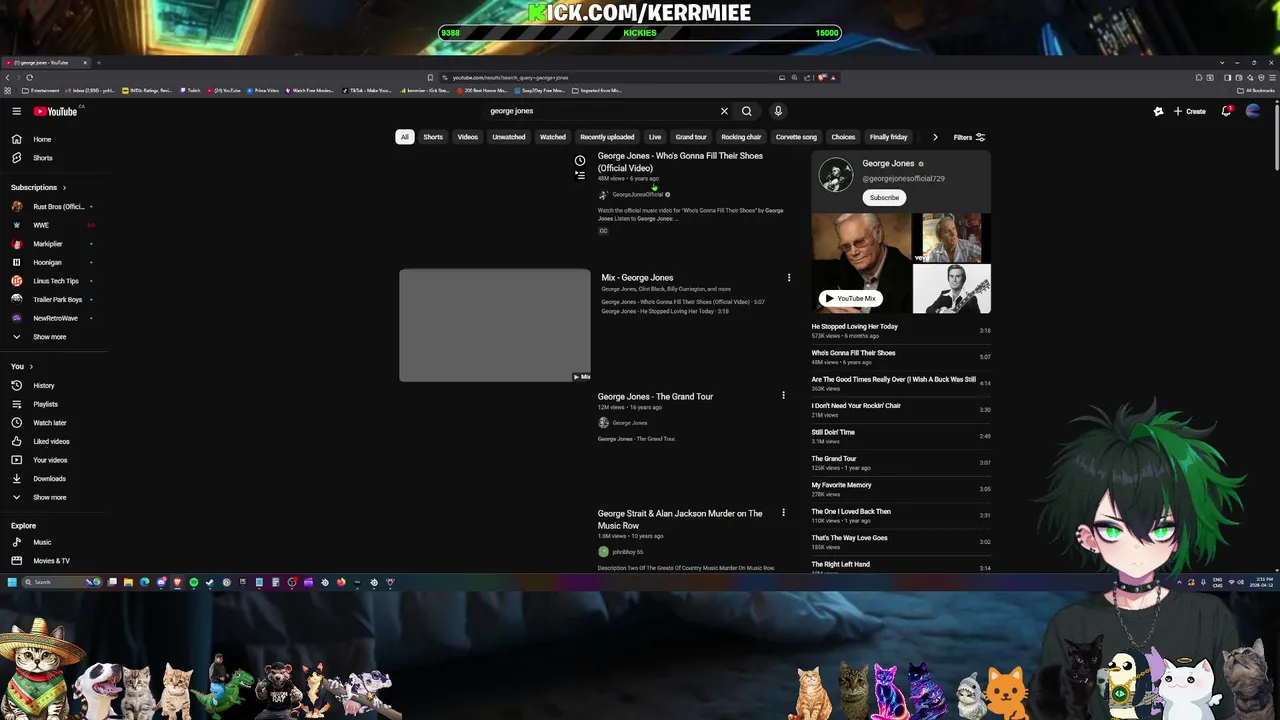Open the Brave Shields icon in the address bar
This screenshot has width=1280, height=720.
(x=821, y=77)
